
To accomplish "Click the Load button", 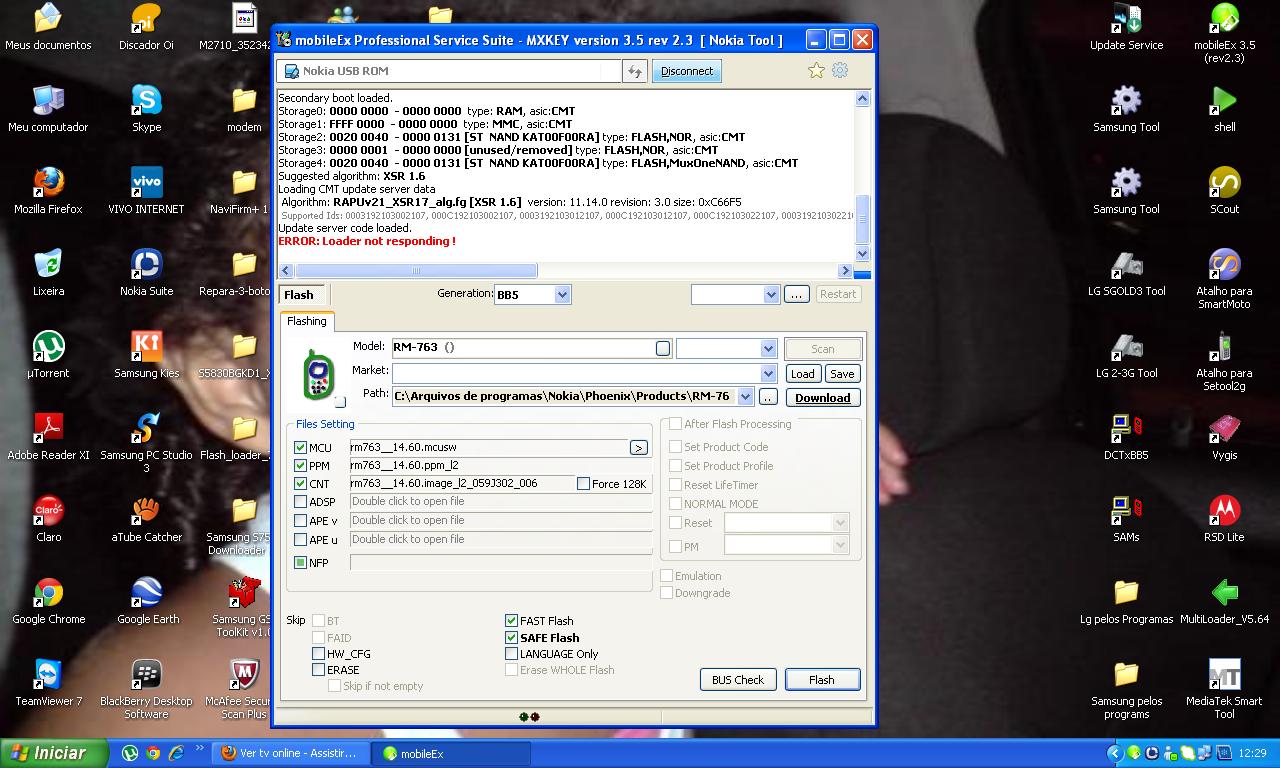I will pyautogui.click(x=802, y=374).
